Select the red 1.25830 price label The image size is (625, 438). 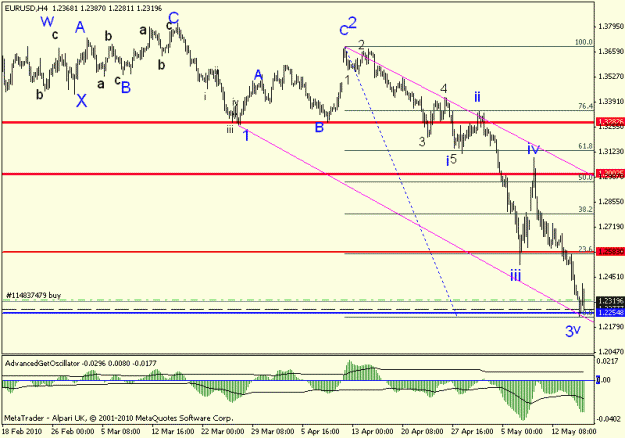click(x=610, y=251)
